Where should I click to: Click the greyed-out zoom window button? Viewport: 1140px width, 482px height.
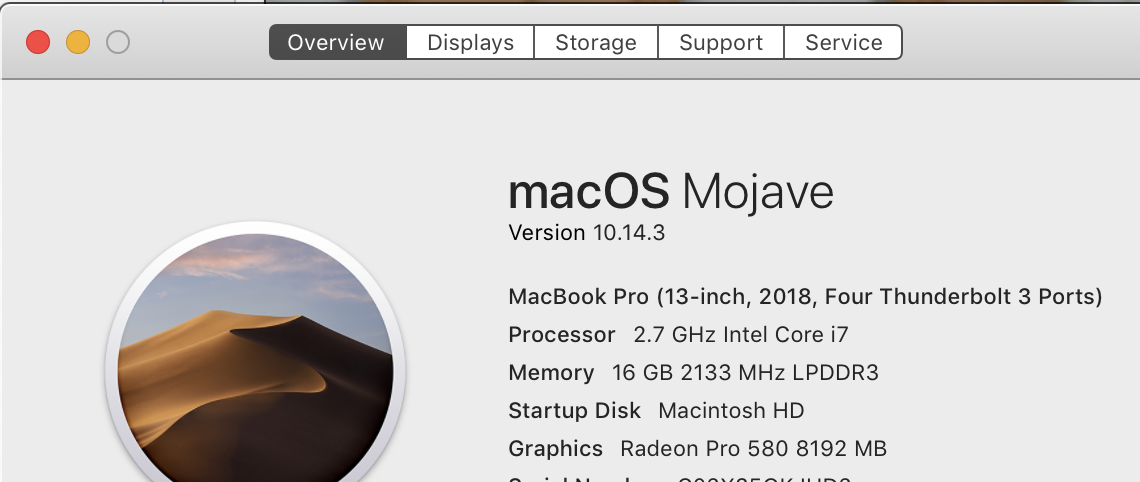tap(118, 42)
